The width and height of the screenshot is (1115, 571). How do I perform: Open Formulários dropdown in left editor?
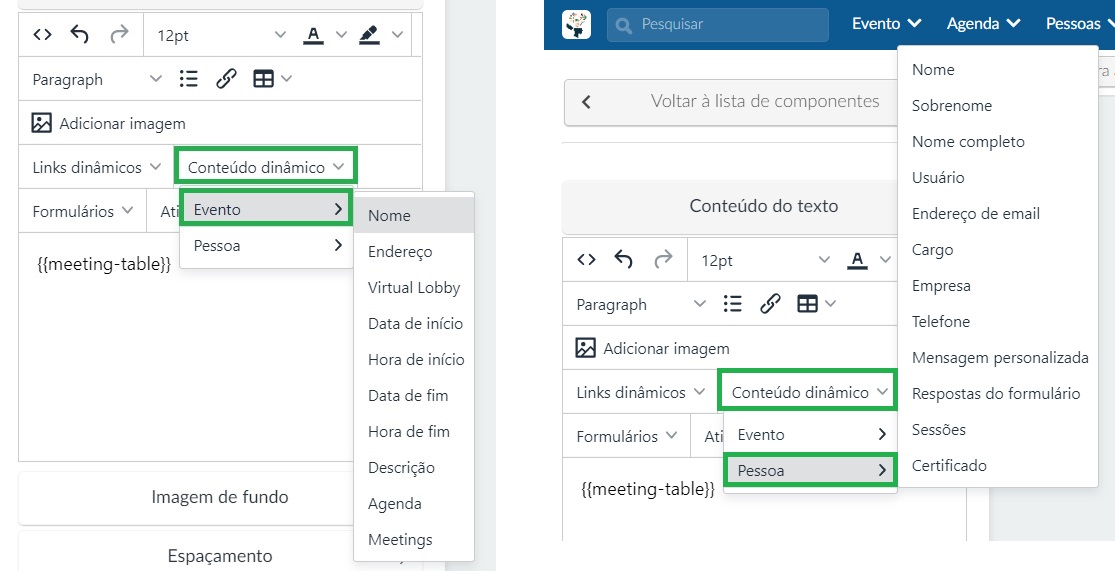coord(82,211)
